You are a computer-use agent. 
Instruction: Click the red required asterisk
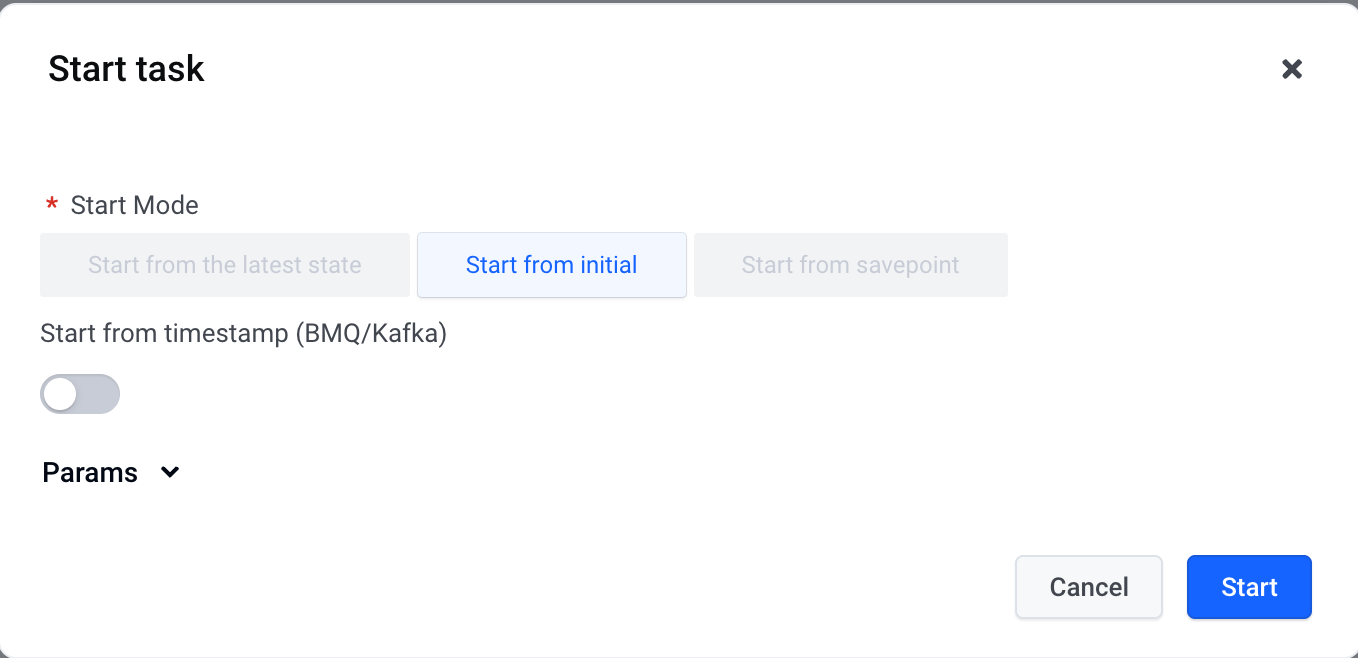(52, 206)
